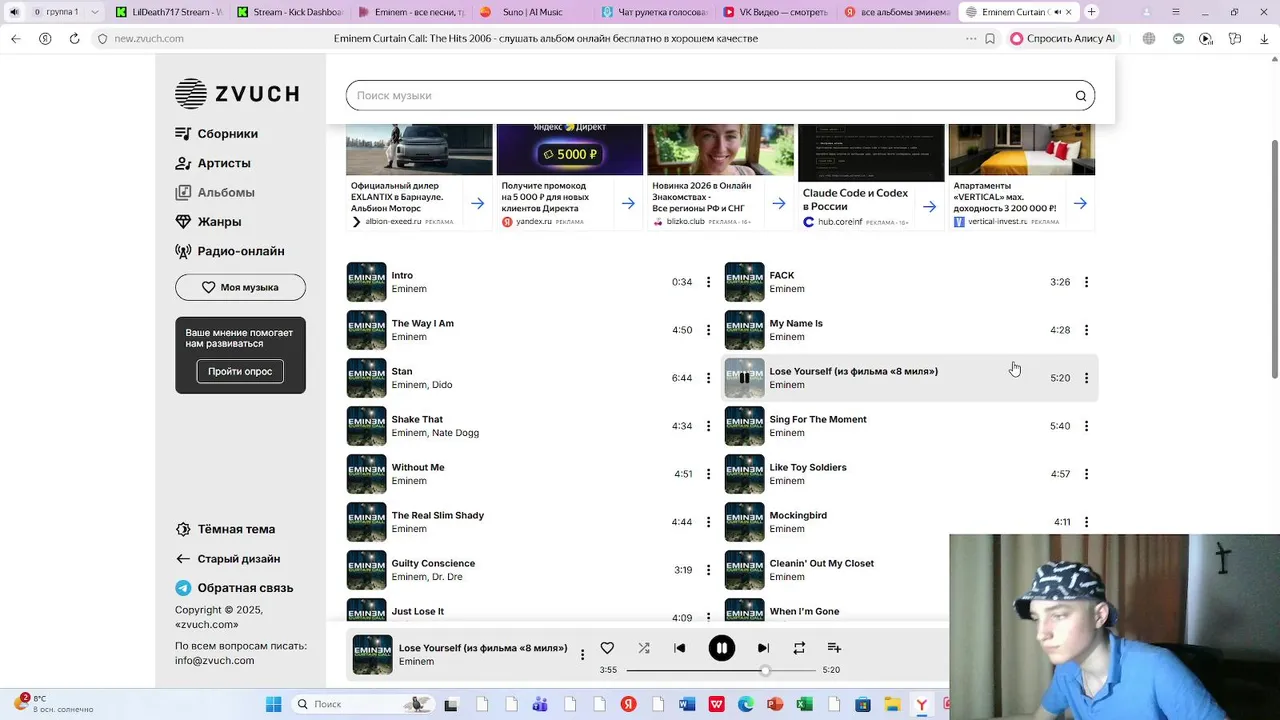Like the current track with the heart icon
This screenshot has width=1280, height=720.
click(607, 648)
